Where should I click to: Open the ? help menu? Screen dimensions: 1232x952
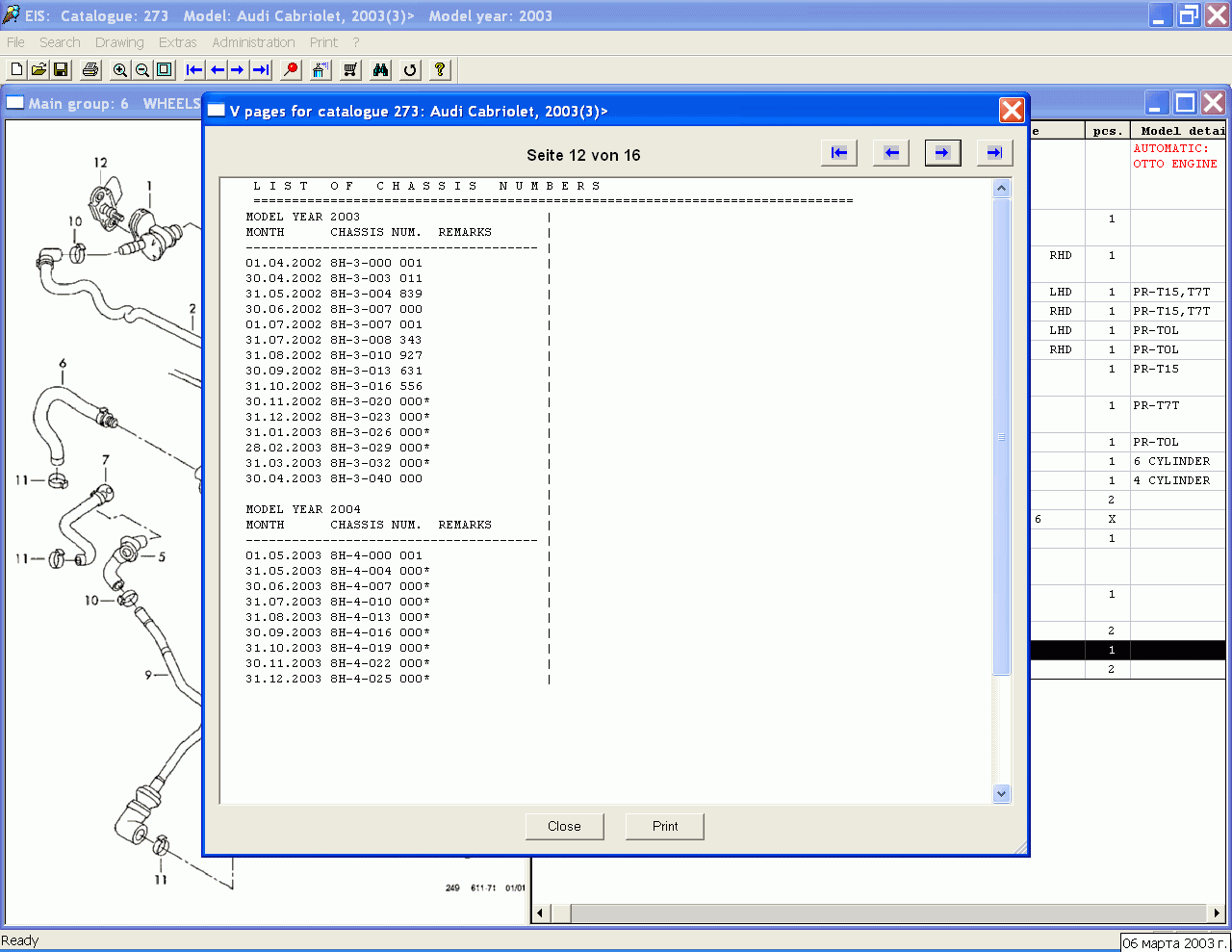[x=355, y=42]
